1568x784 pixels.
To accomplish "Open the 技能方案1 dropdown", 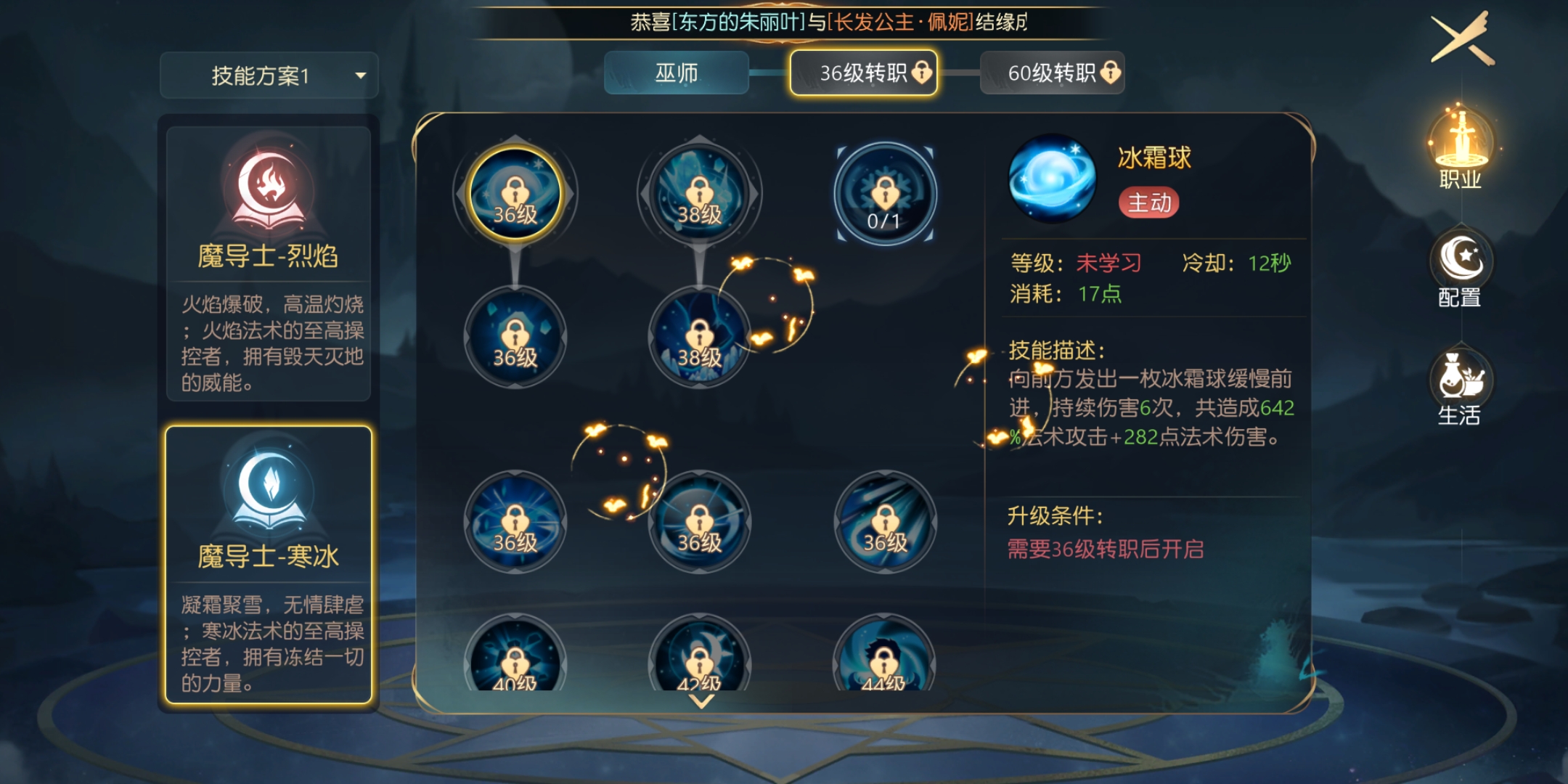I will 269,75.
